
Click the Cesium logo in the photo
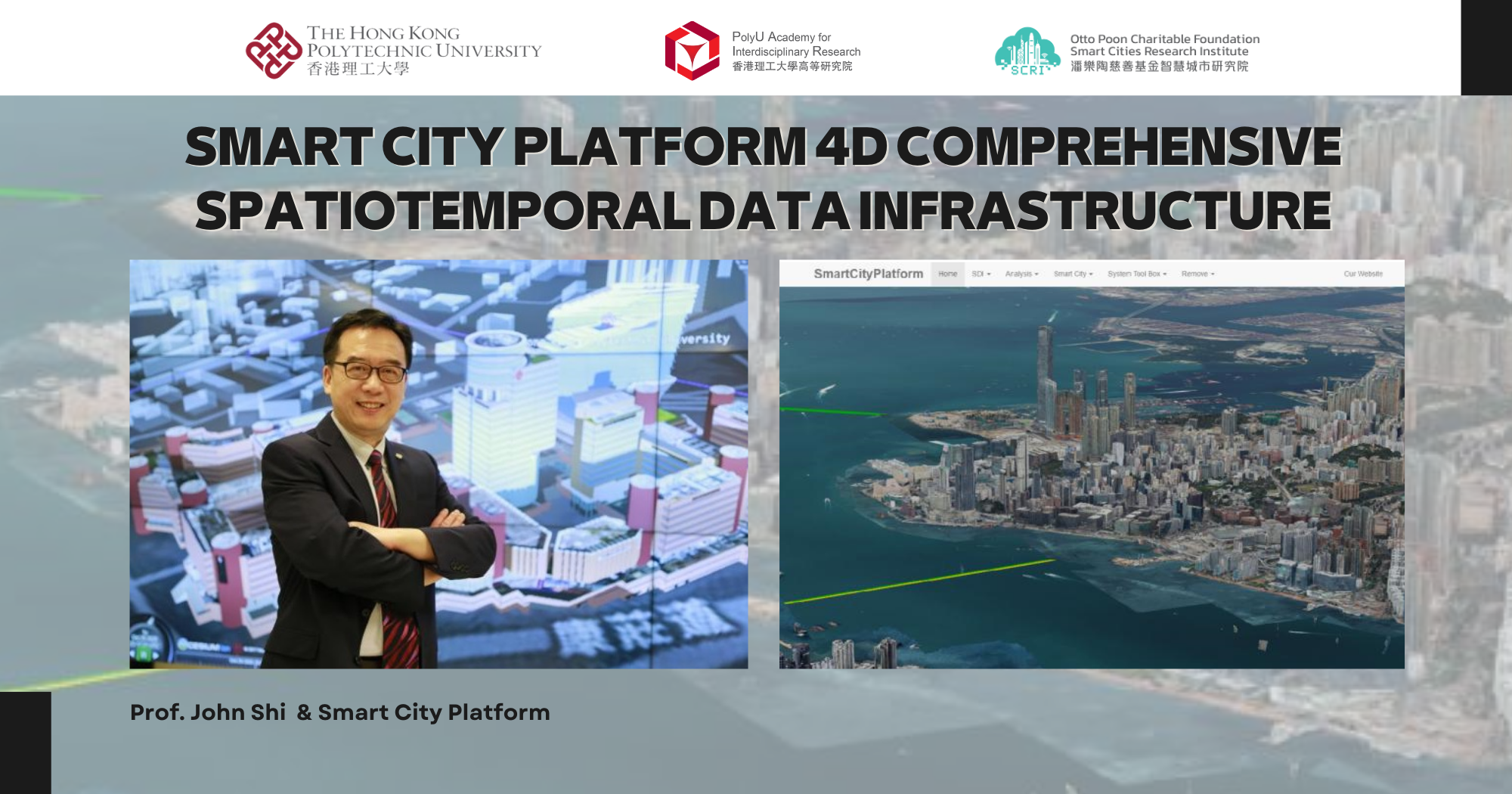point(200,647)
